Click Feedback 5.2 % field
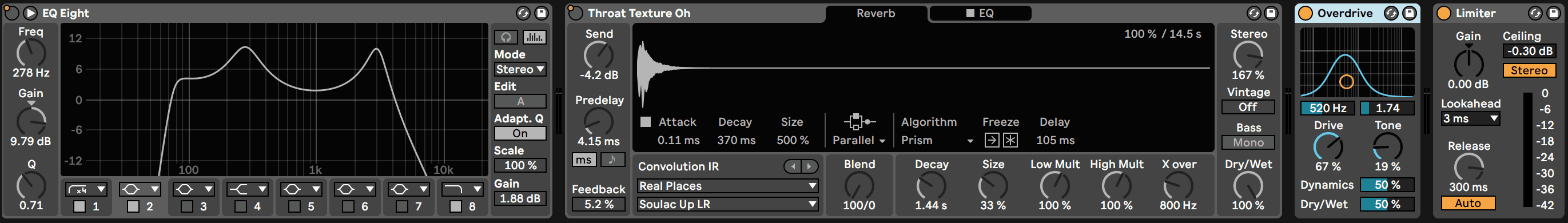 click(x=598, y=204)
